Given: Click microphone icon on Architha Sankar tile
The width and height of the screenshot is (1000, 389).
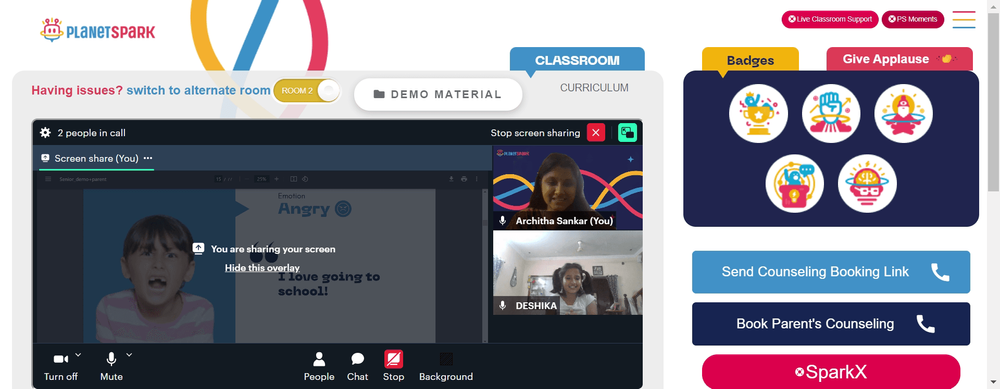Looking at the screenshot, I should (503, 221).
